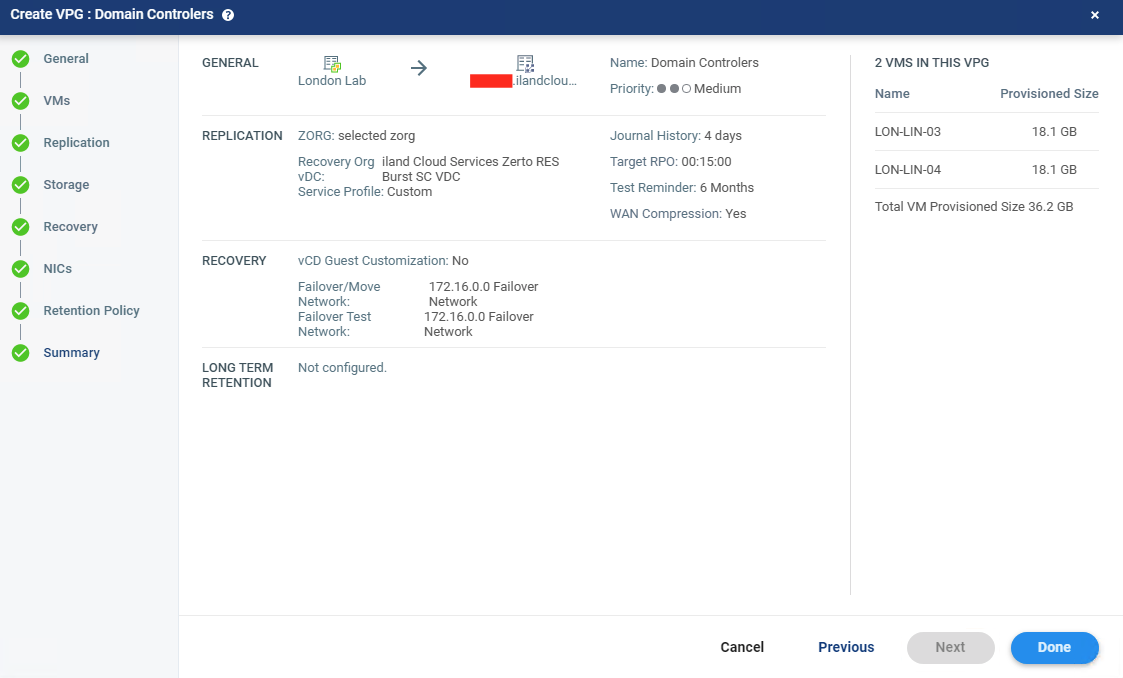
Task: Open the VMs wizard step
Action: tap(56, 101)
